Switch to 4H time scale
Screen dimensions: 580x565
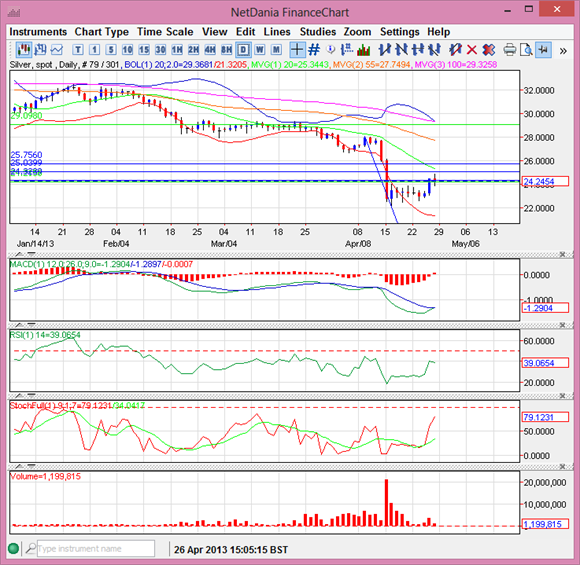pyautogui.click(x=210, y=50)
